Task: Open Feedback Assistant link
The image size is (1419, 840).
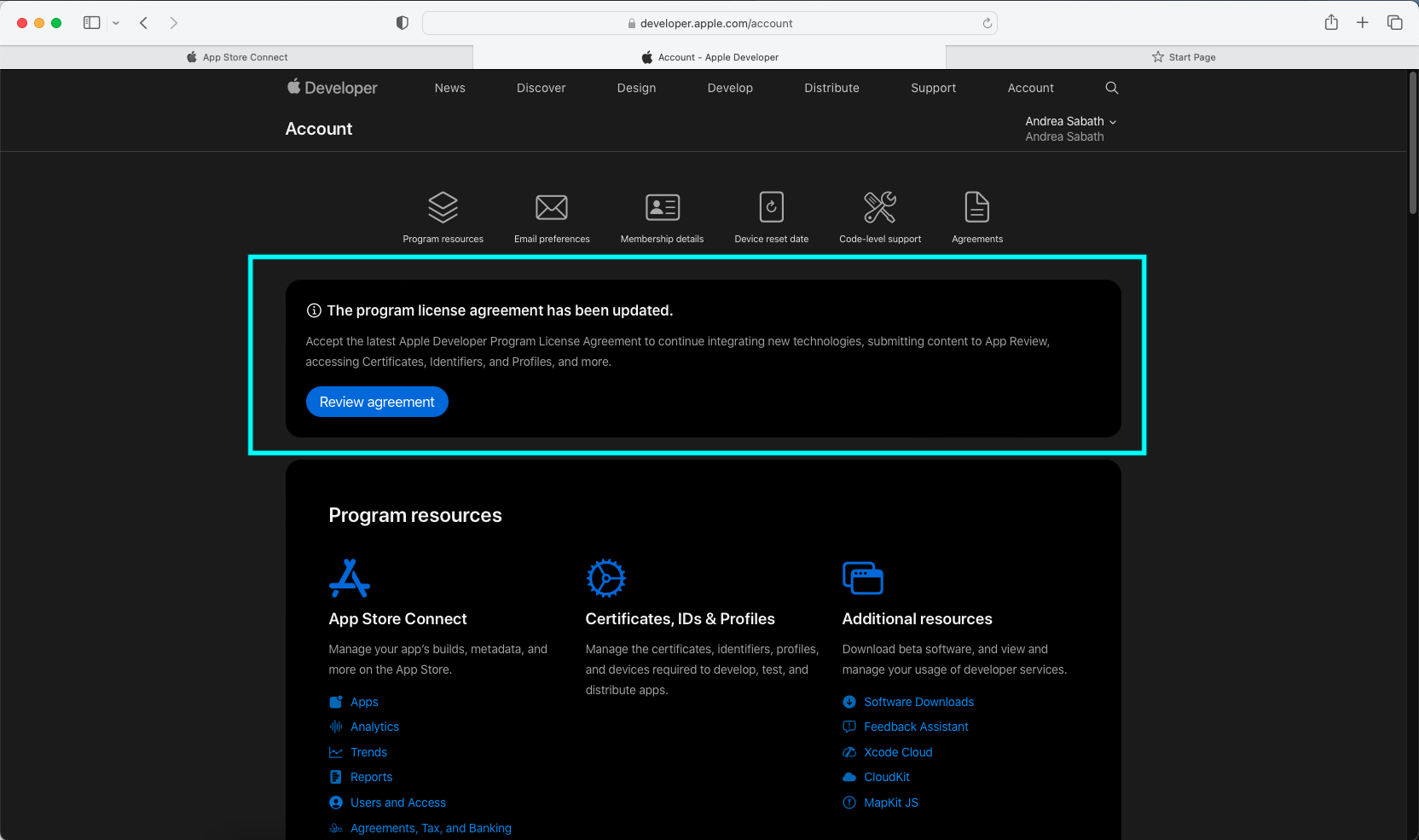Action: [x=916, y=727]
